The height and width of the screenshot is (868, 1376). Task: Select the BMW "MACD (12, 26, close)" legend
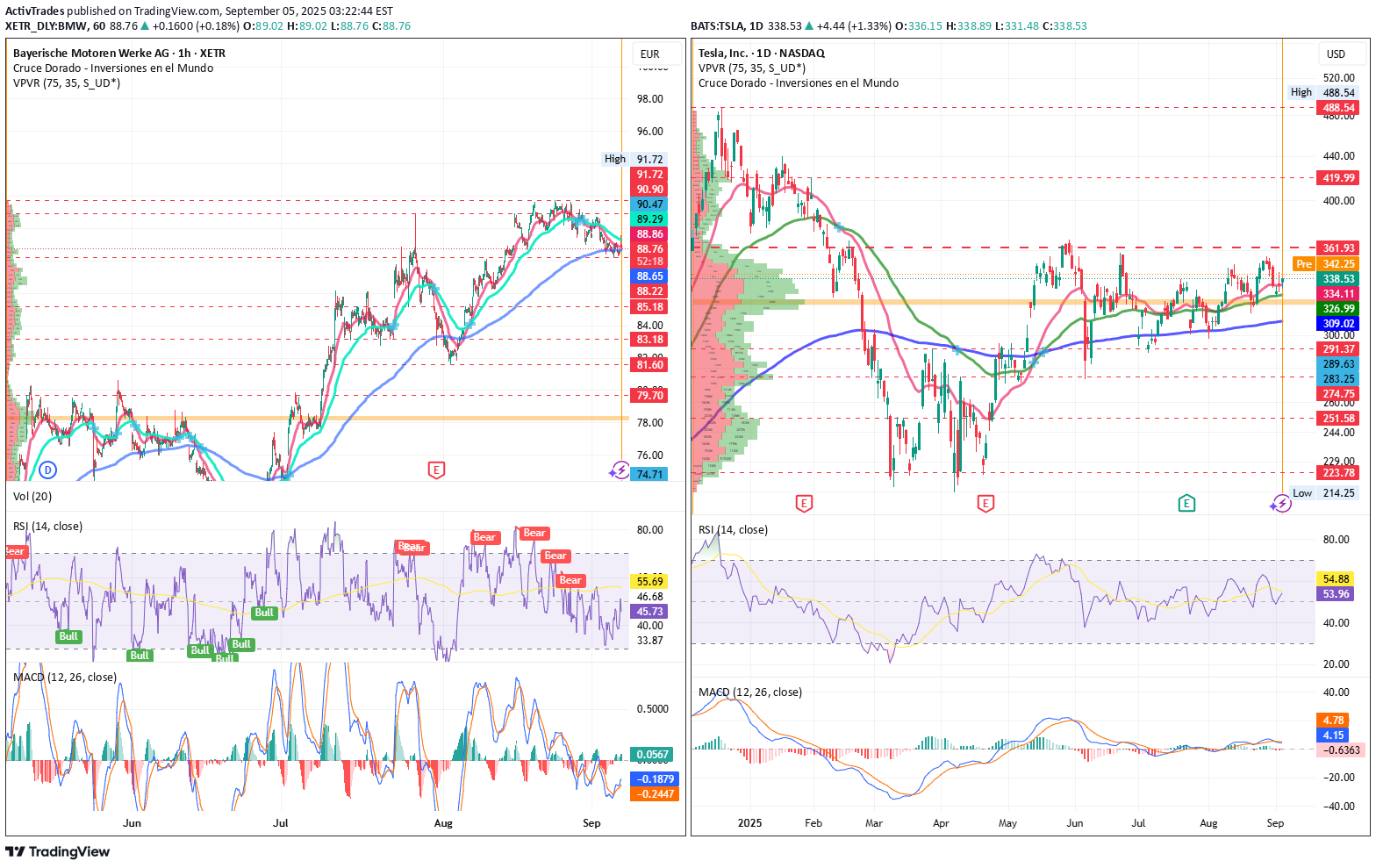coord(65,678)
